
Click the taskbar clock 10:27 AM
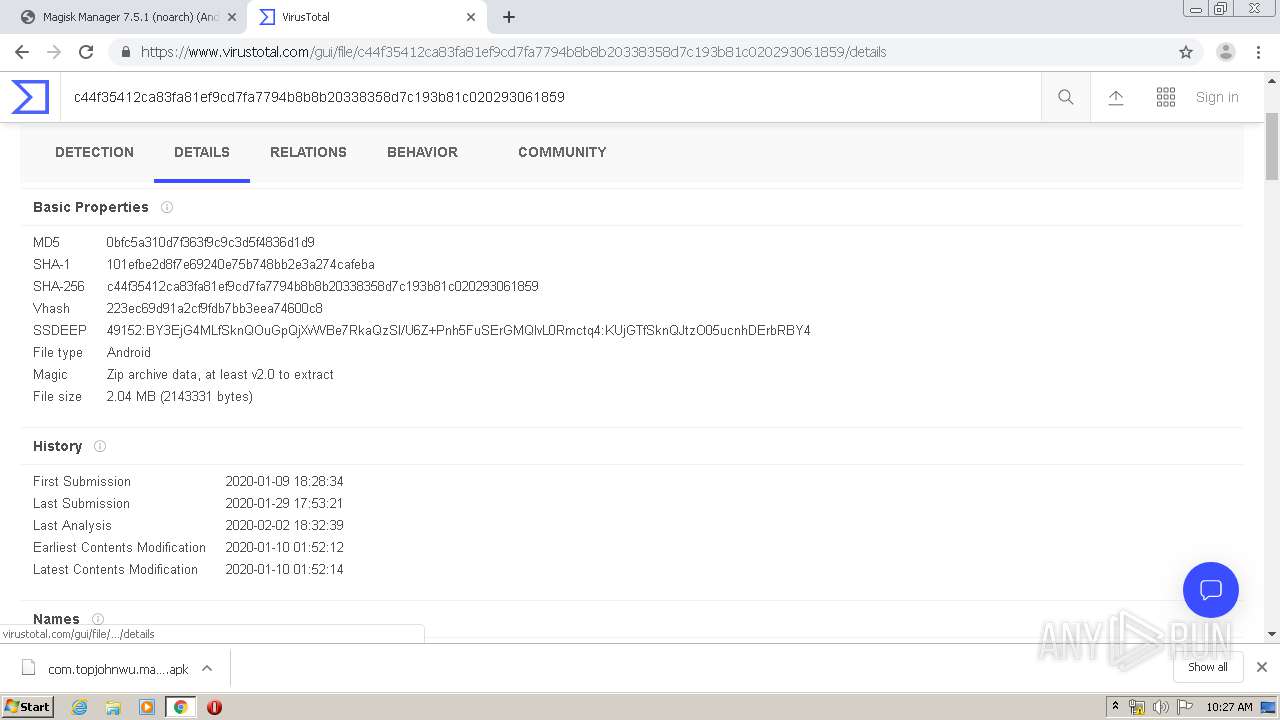click(1229, 707)
